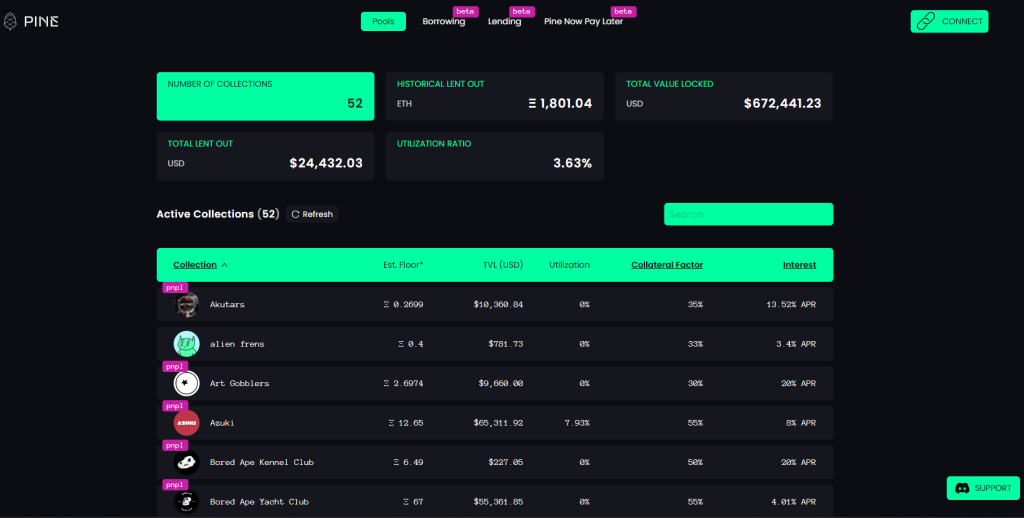1024x518 pixels.
Task: Click the TVL (USD) column header
Action: click(503, 265)
